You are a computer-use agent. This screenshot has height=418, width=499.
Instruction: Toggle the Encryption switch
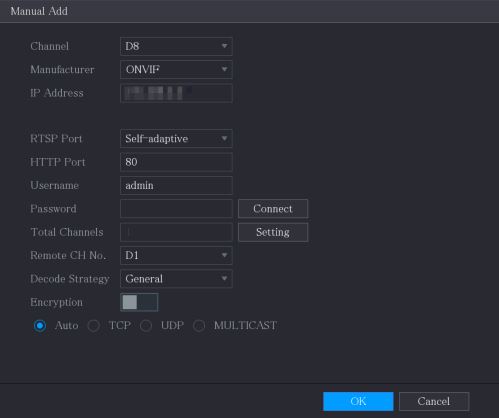(139, 302)
